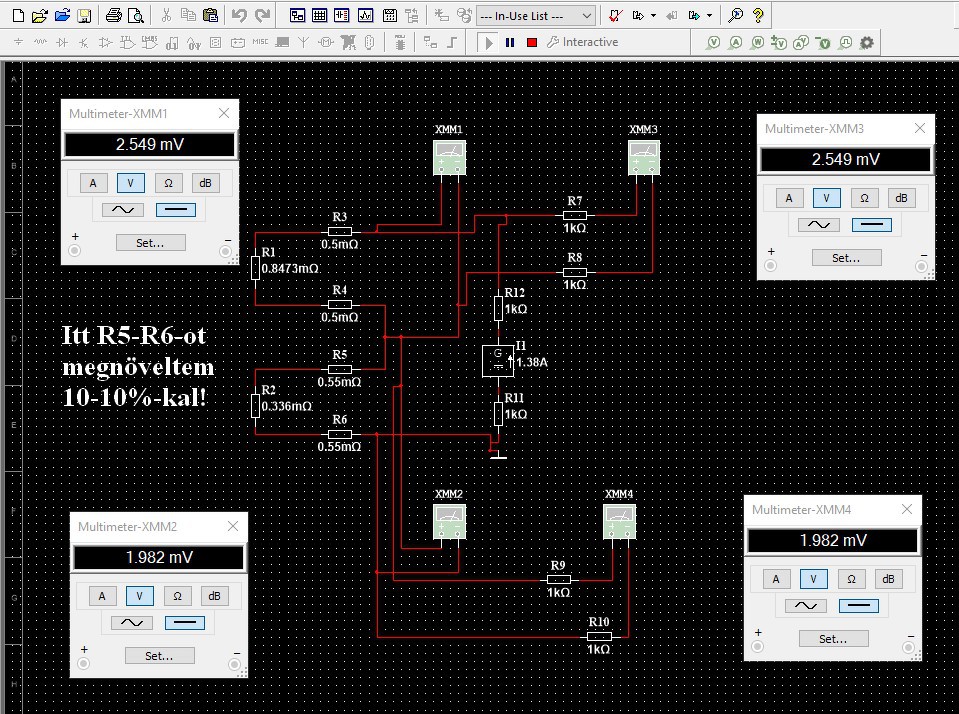
Task: Switch XMM1 to ammeter mode (A)
Action: (93, 183)
